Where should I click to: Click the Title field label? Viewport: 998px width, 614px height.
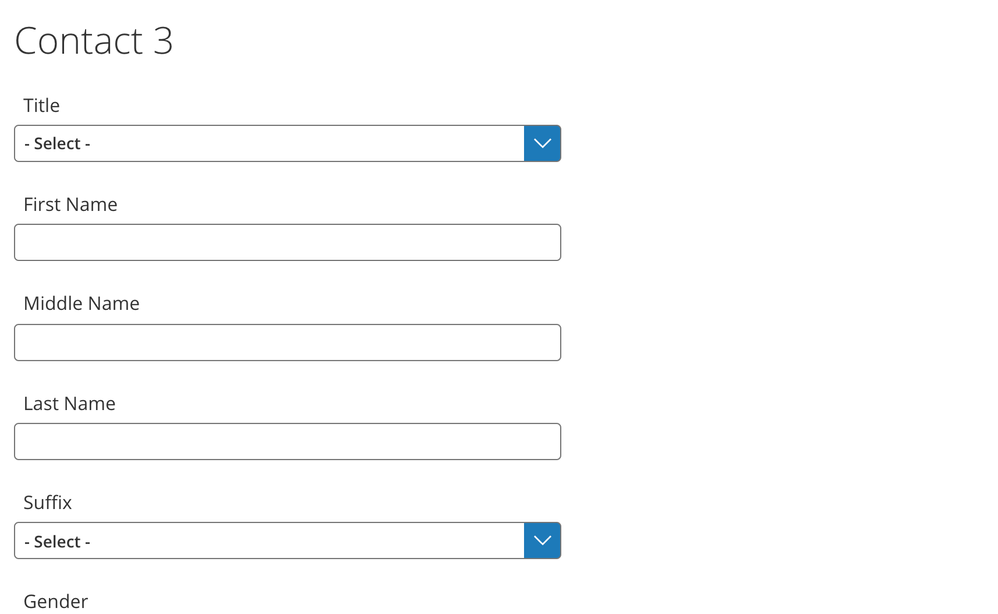[41, 105]
